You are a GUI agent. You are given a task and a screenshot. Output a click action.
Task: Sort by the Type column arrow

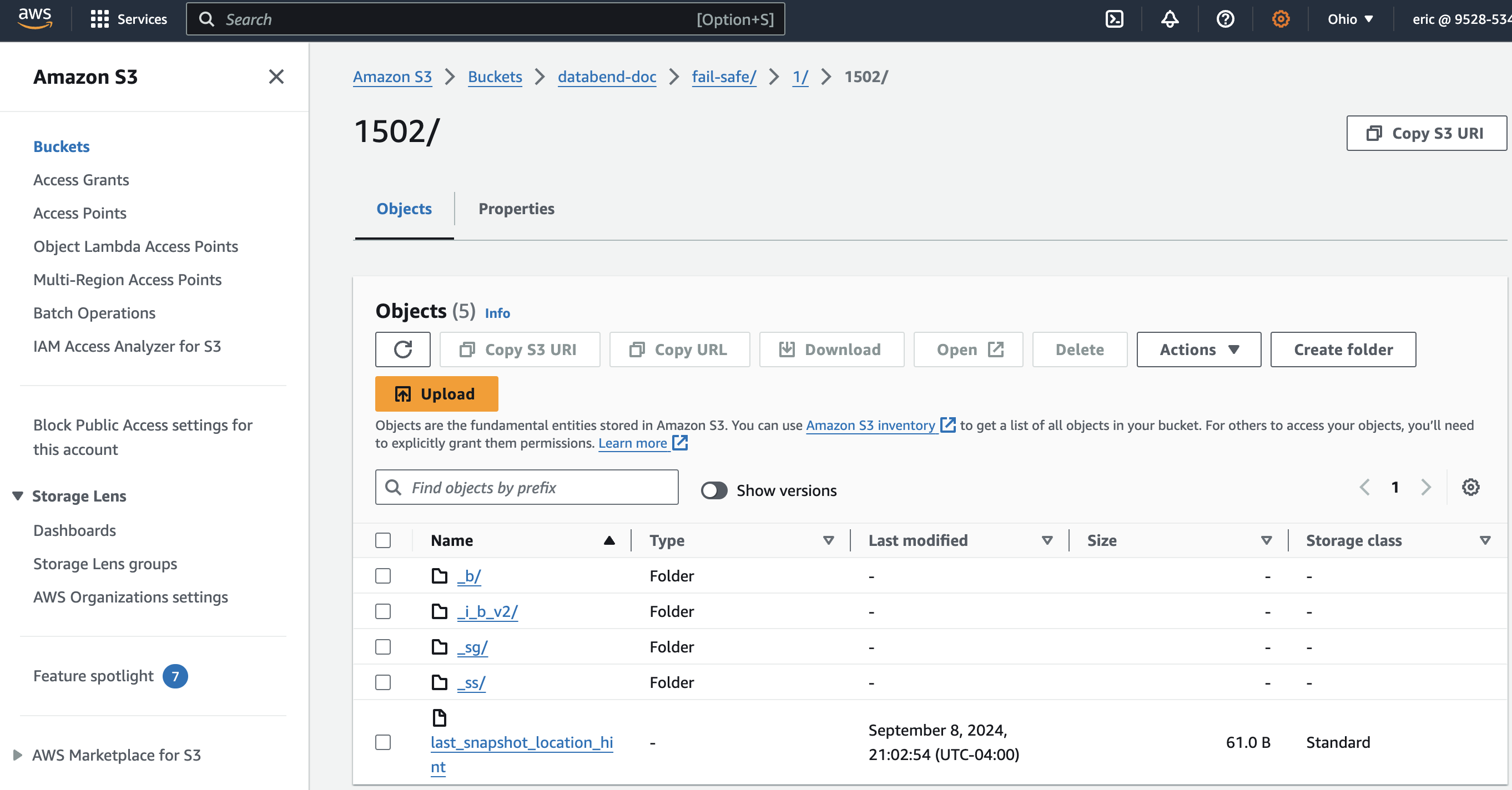point(828,540)
